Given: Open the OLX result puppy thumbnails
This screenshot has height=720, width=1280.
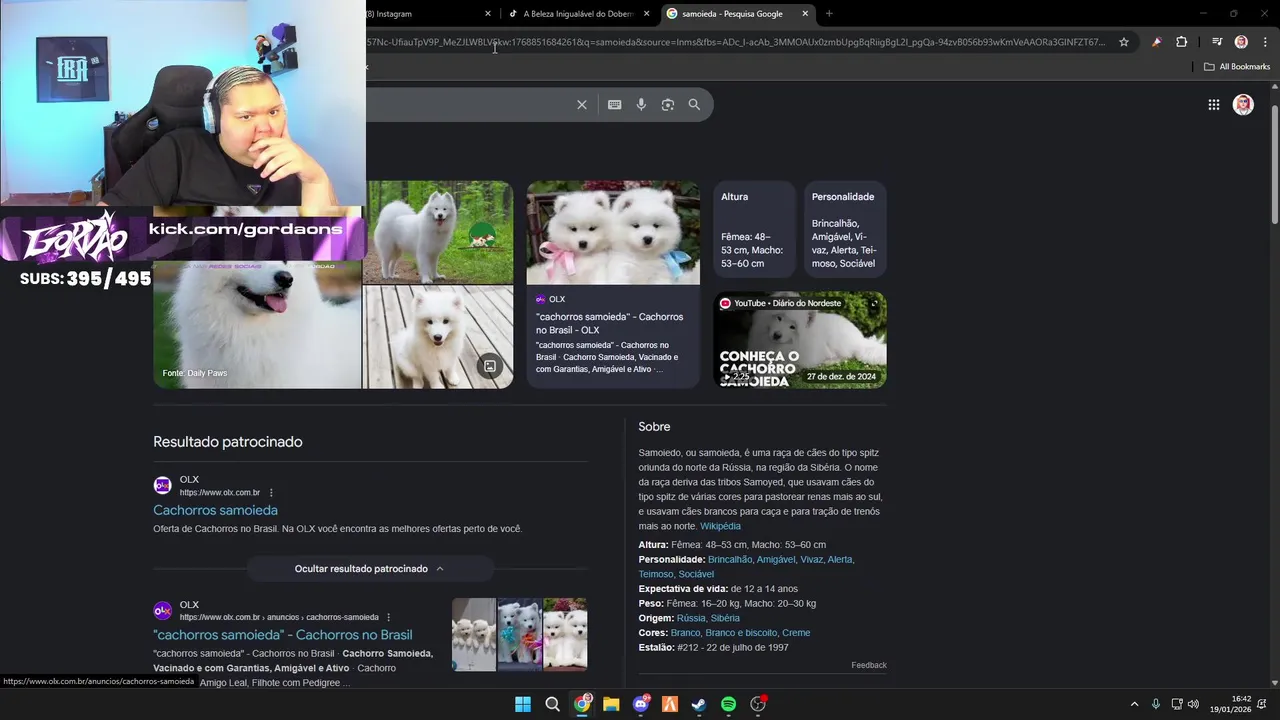Looking at the screenshot, I should (x=519, y=634).
